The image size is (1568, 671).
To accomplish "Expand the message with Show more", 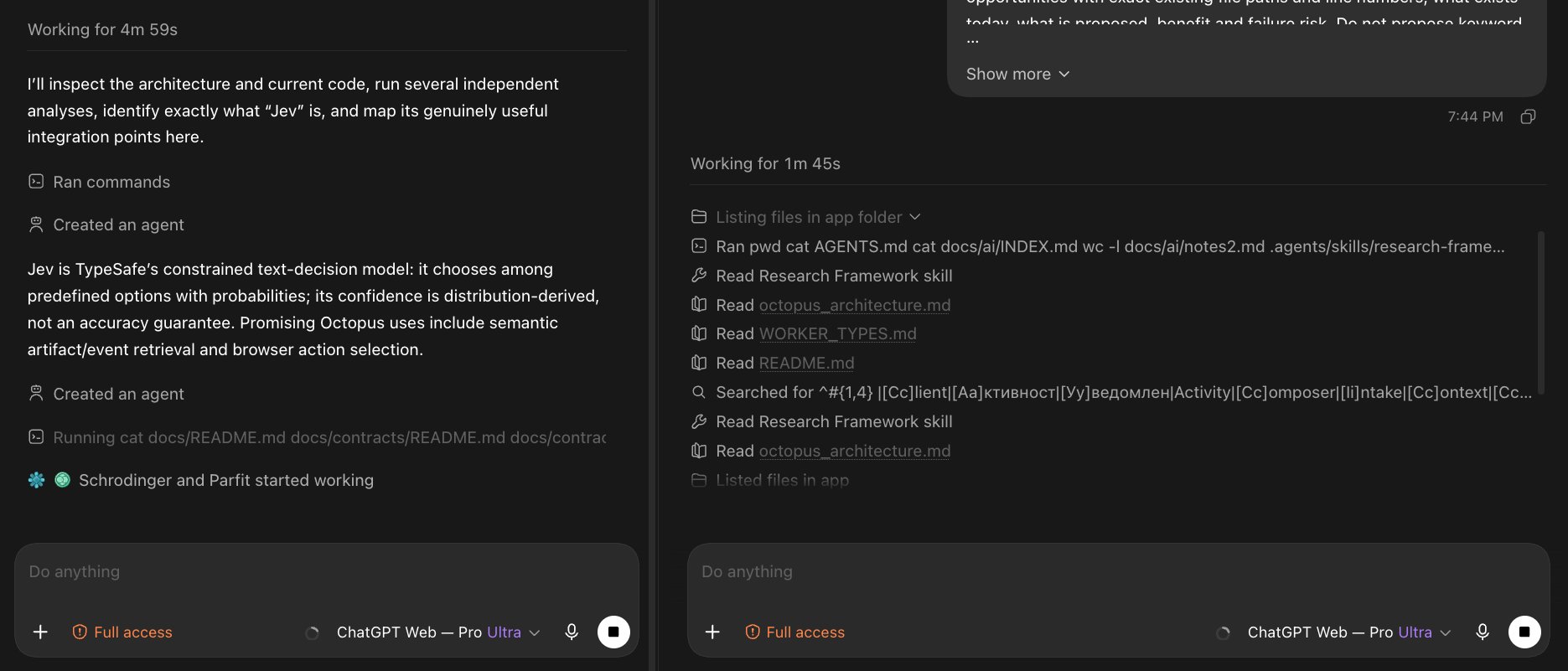I will [x=1017, y=74].
